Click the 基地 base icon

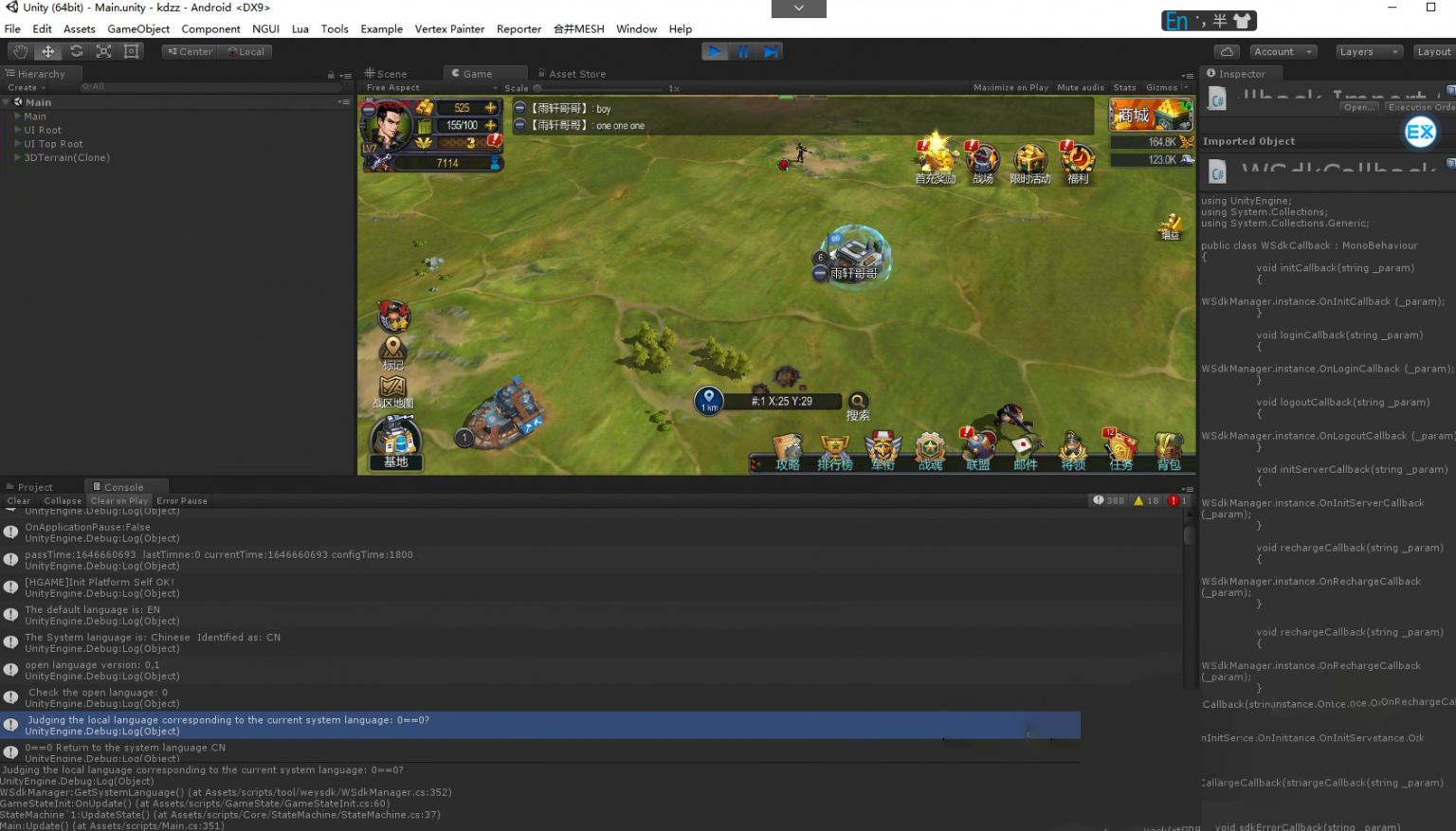click(395, 443)
